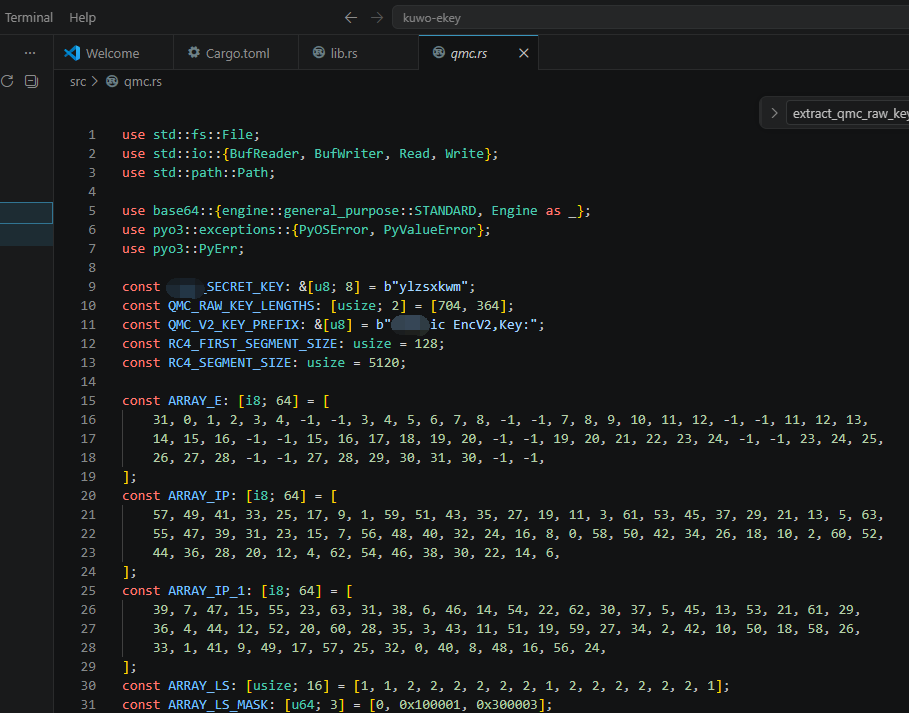Click the src breadcrumb
Viewport: 909px width, 713px height.
[x=78, y=82]
